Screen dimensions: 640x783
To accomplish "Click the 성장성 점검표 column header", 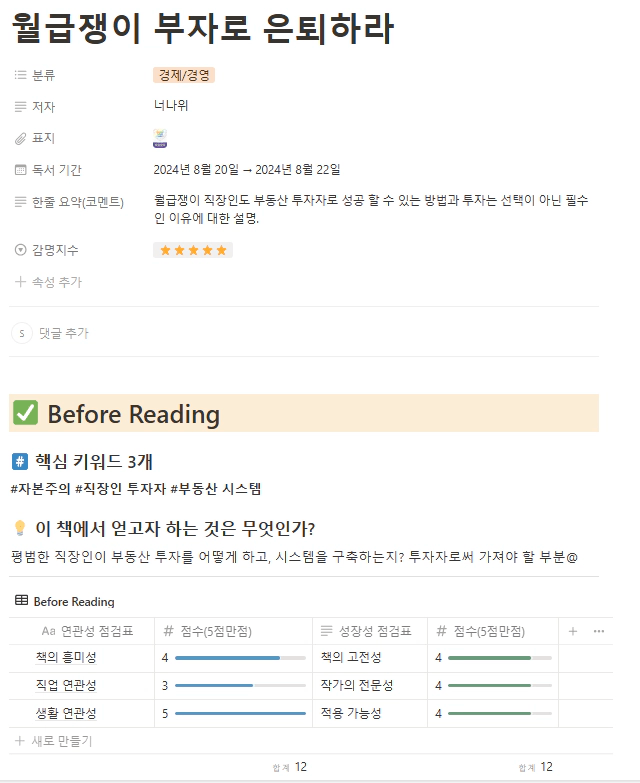I will pyautogui.click(x=366, y=631).
